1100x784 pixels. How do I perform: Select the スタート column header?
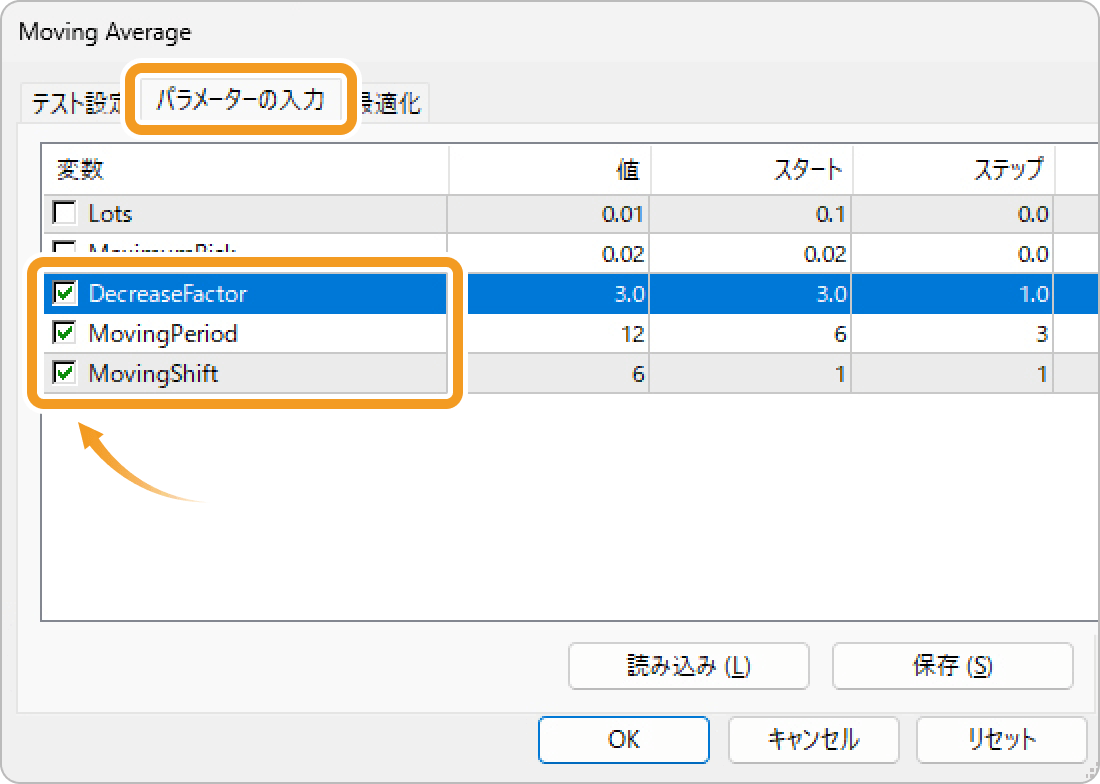pyautogui.click(x=751, y=170)
